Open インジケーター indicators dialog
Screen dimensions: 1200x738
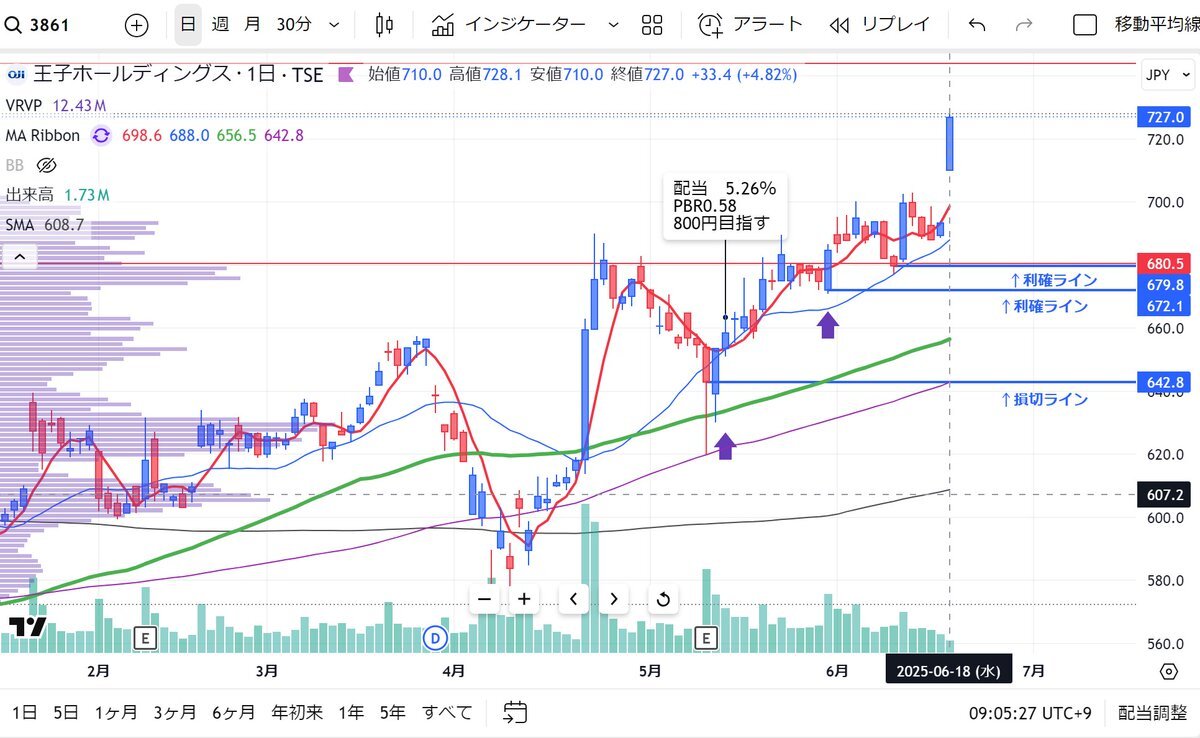point(509,24)
